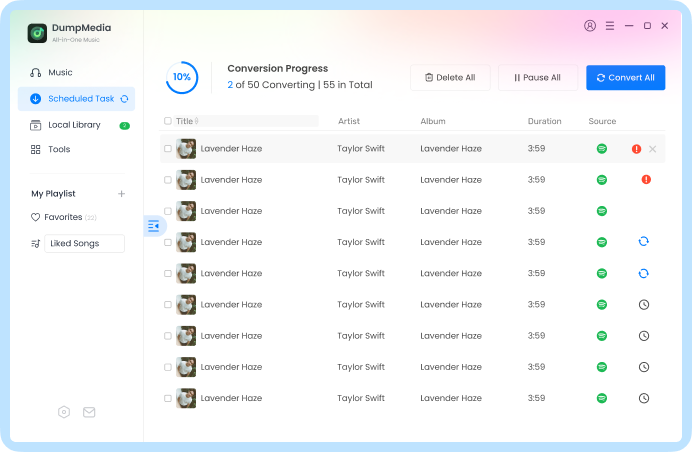The height and width of the screenshot is (452, 692).
Task: Click the 10% circular progress indicator
Action: pos(182,77)
